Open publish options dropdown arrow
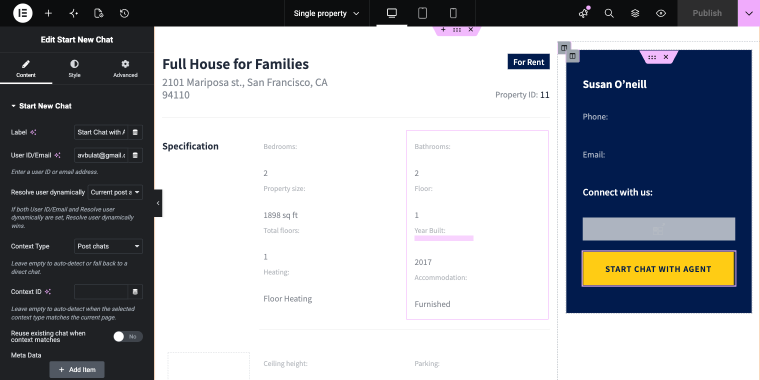Screen dimensions: 760x380 pos(748,13)
